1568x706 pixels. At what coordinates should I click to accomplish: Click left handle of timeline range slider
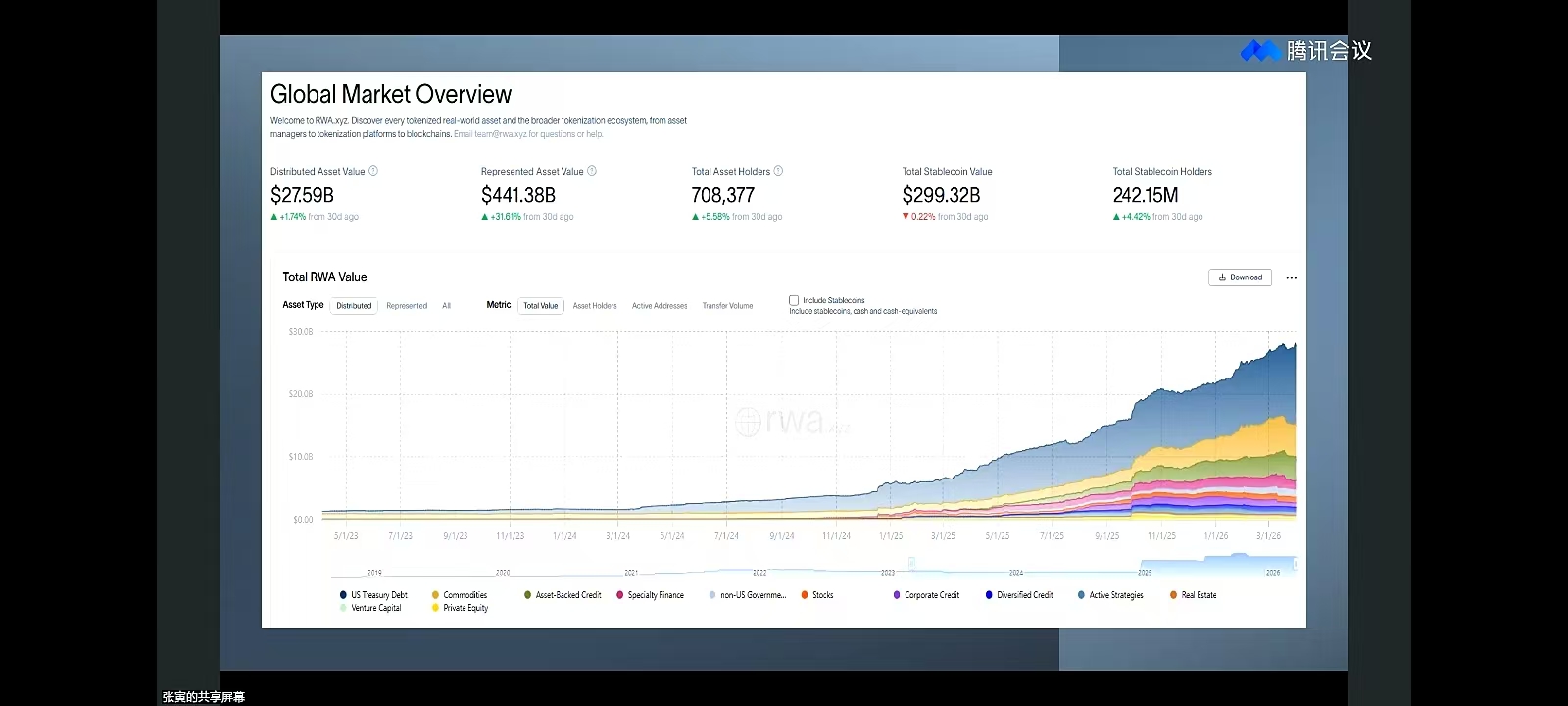[x=911, y=564]
